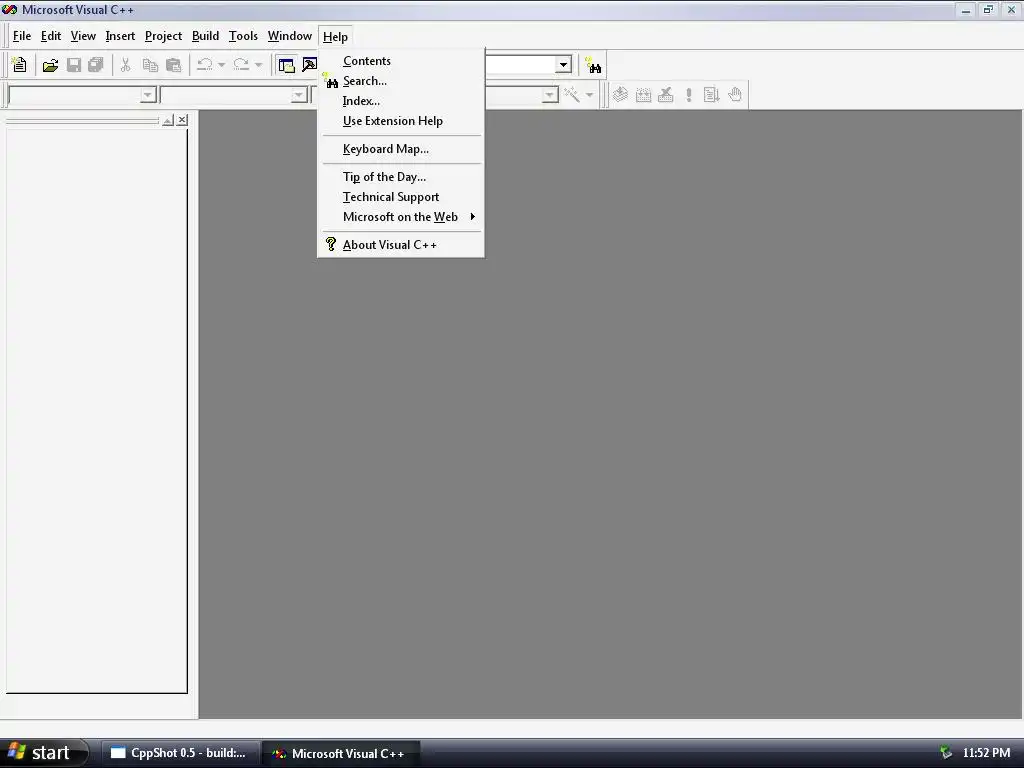Viewport: 1024px width, 768px height.
Task: Click inside the WizardBar class input field
Action: pyautogui.click(x=74, y=95)
